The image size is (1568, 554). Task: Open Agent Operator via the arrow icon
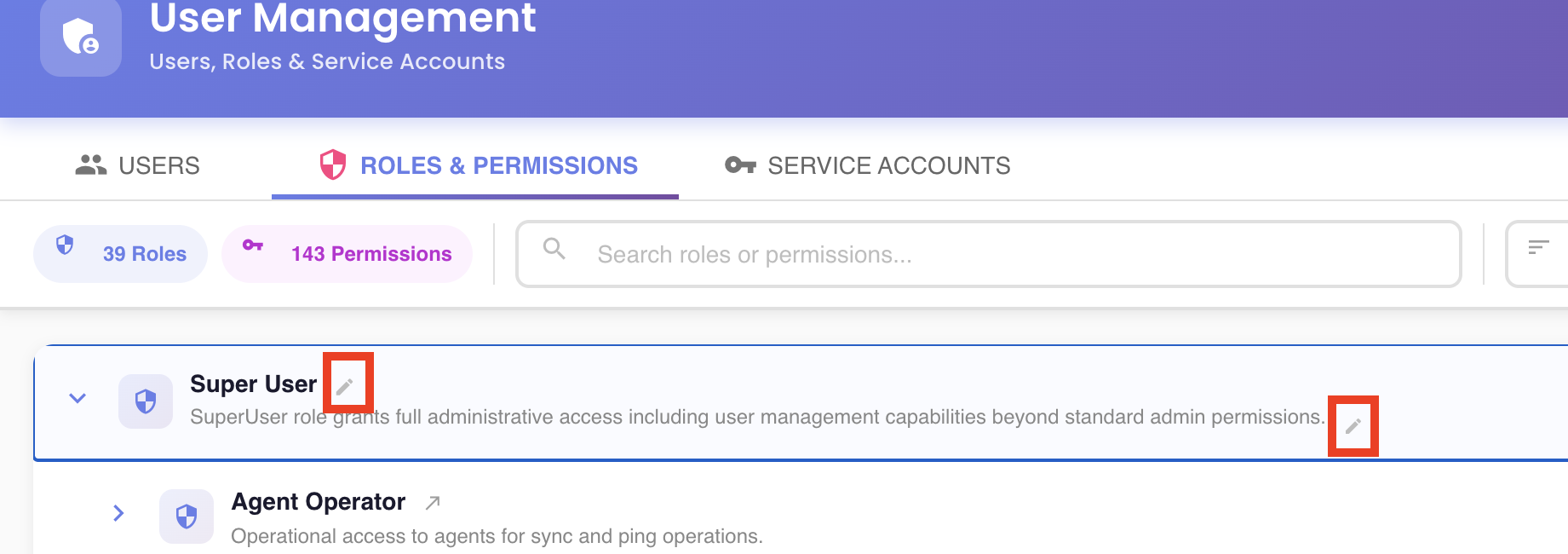coord(433,503)
